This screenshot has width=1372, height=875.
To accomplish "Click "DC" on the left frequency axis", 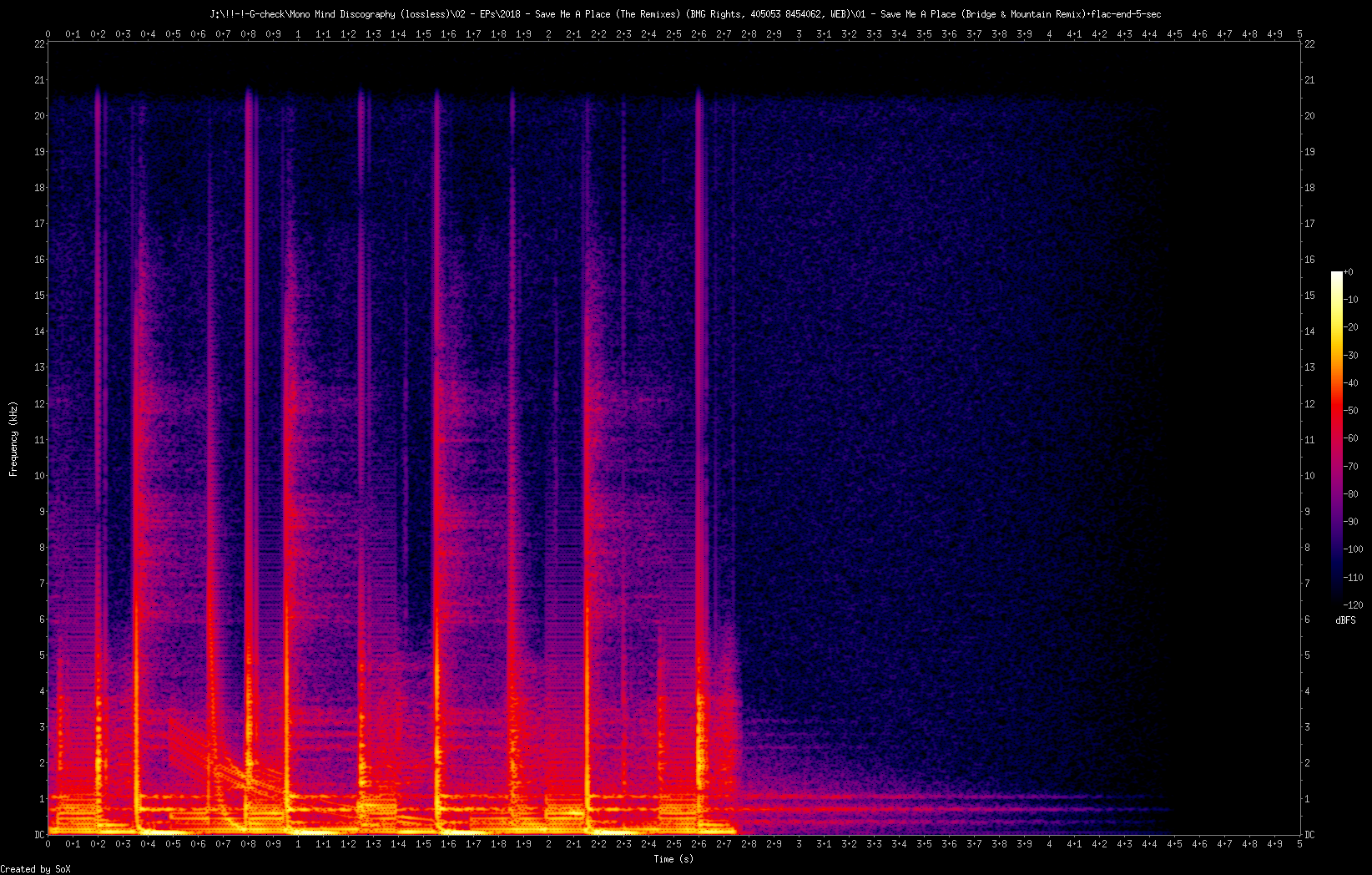I will (x=39, y=835).
